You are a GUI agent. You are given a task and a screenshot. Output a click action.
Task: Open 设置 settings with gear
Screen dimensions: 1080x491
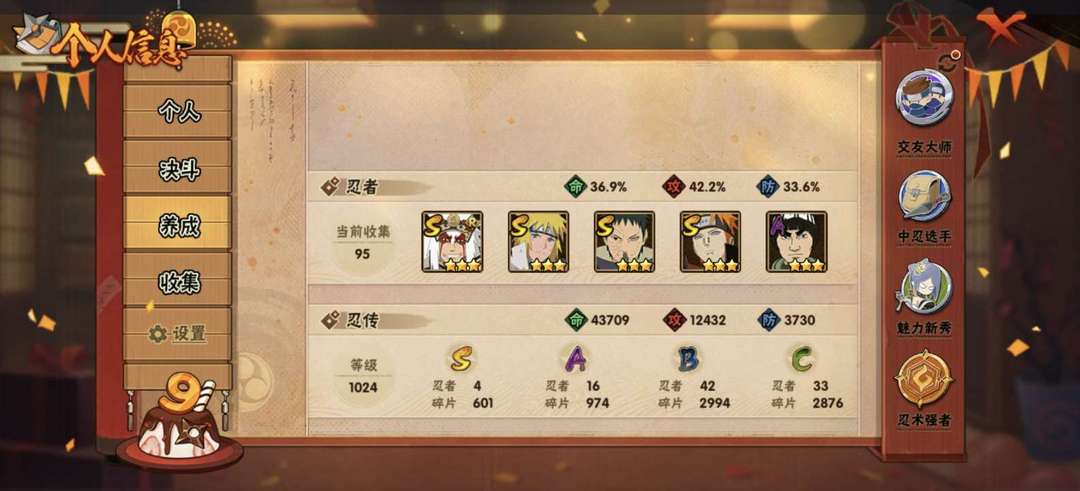click(178, 334)
